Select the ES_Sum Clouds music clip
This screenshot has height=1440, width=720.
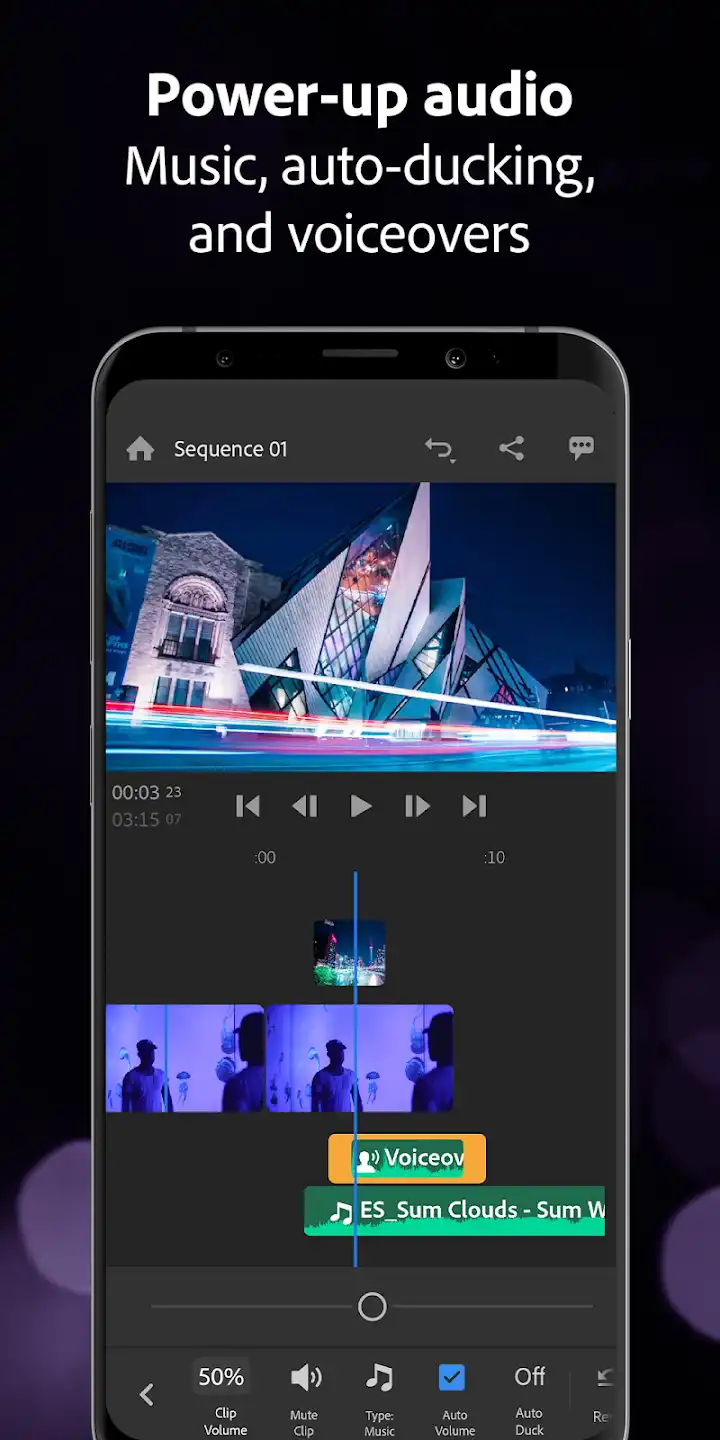(x=454, y=1211)
